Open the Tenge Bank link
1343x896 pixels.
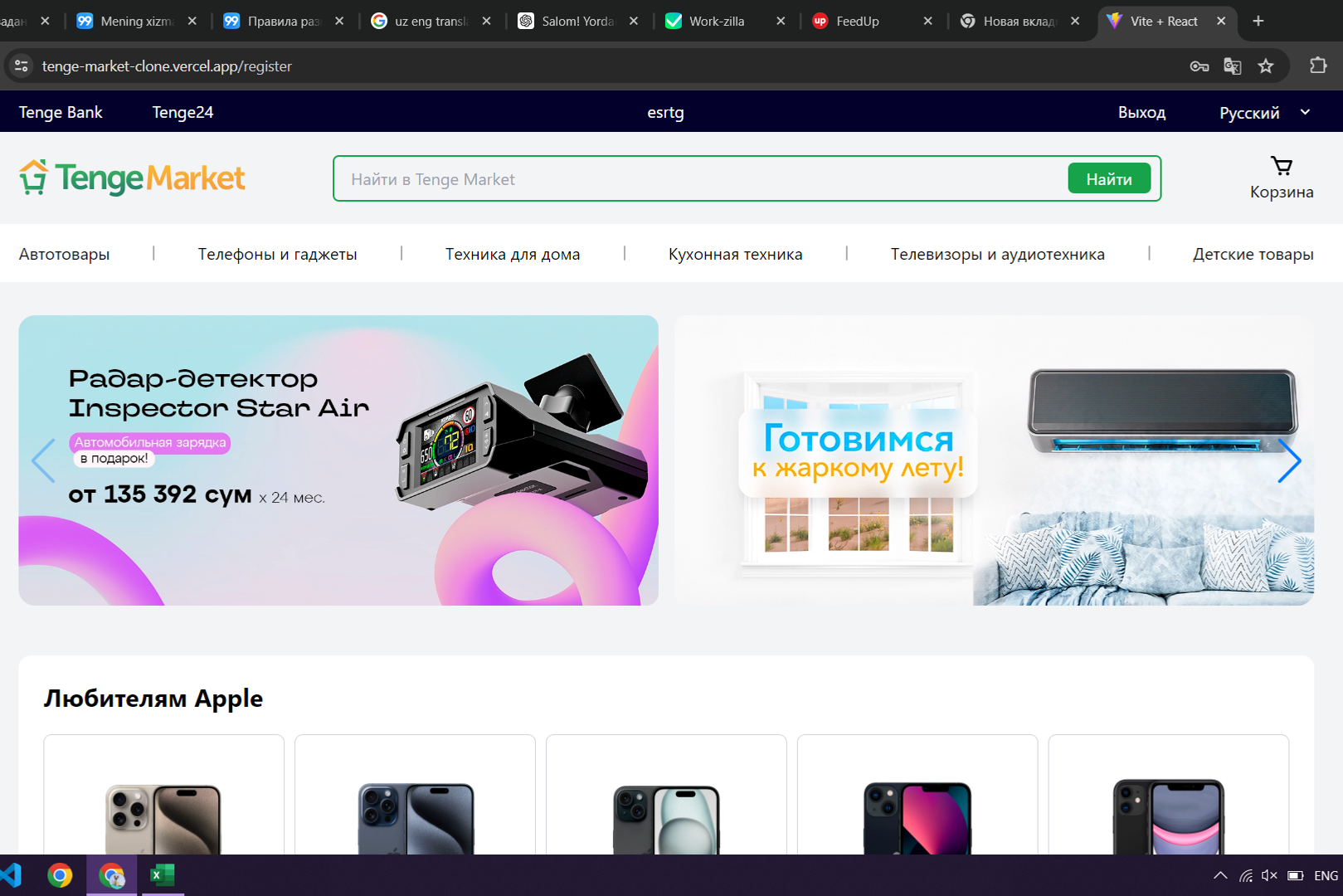click(61, 112)
